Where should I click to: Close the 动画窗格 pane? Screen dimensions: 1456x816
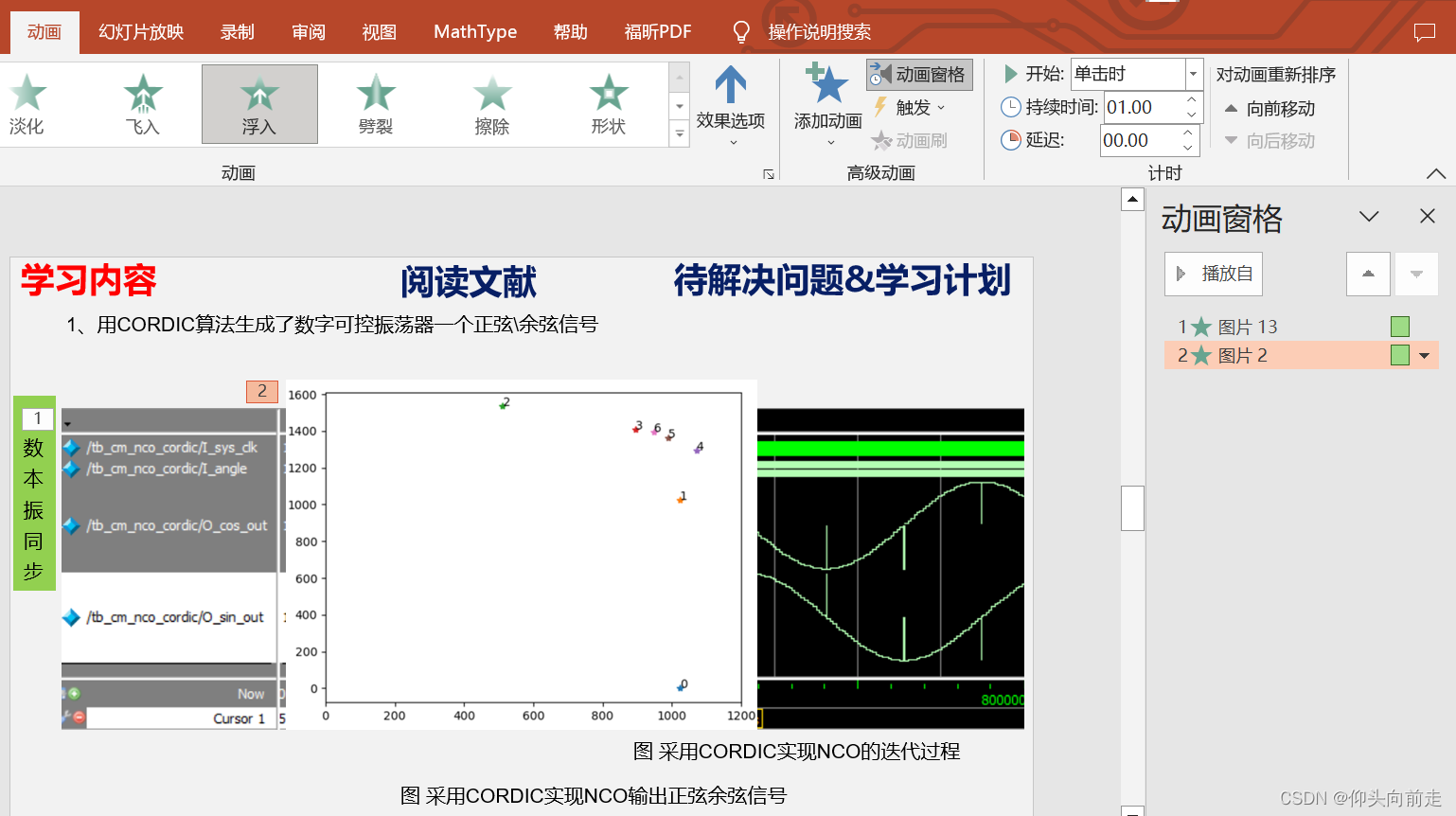coord(1428,217)
